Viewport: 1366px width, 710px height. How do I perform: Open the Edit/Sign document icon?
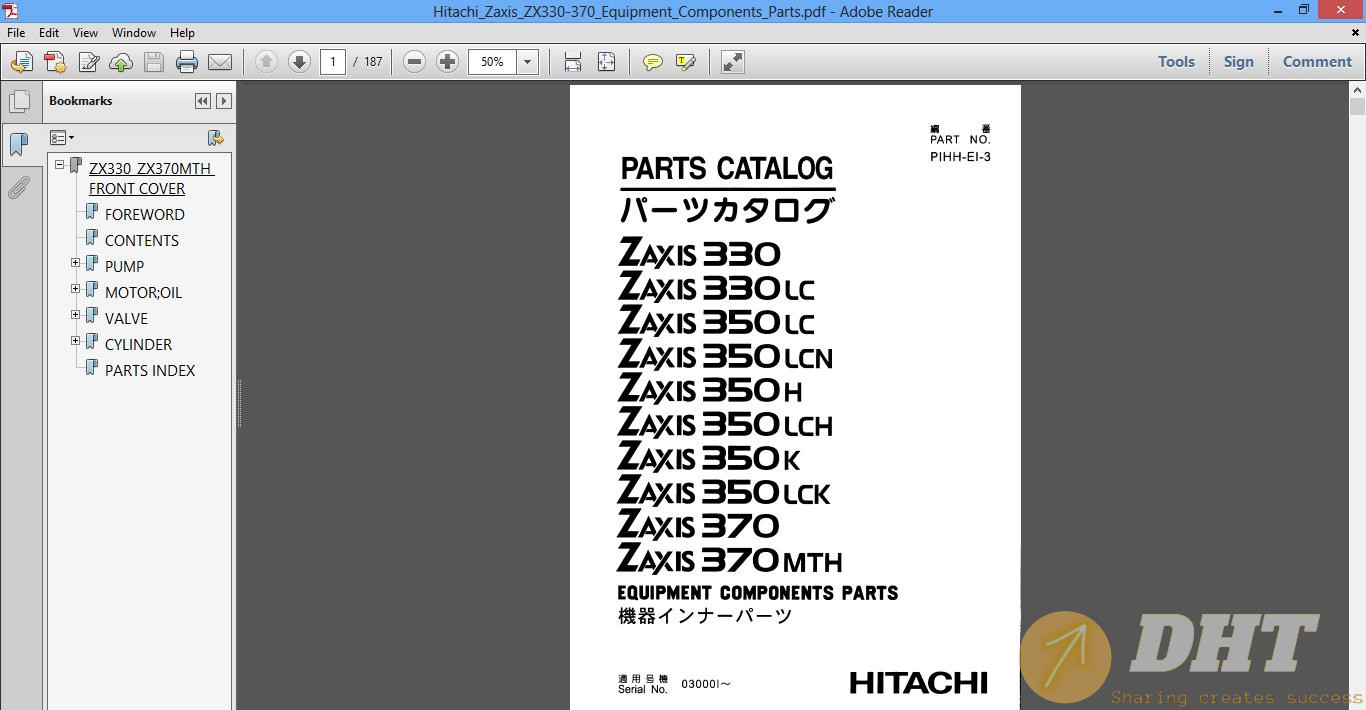pos(88,62)
